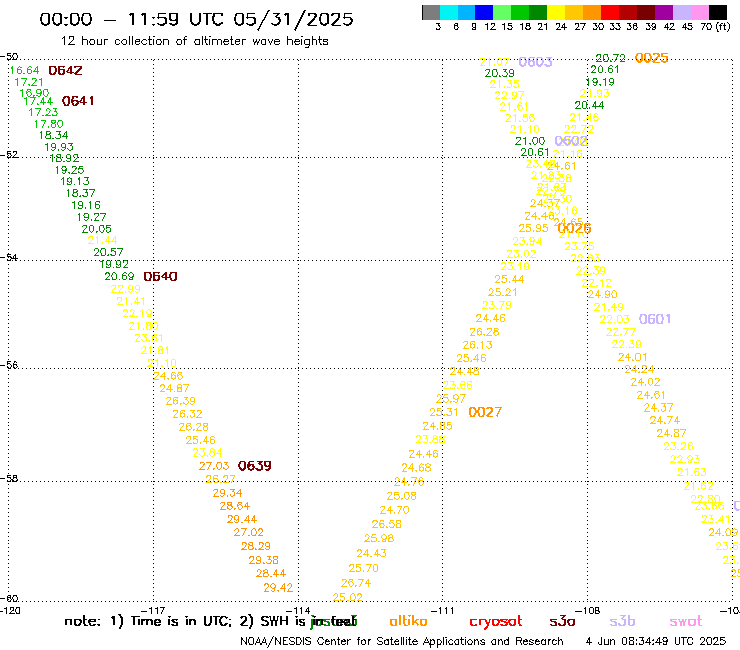Click the 29.34 wave height value
This screenshot has height=650, width=740.
227,493
